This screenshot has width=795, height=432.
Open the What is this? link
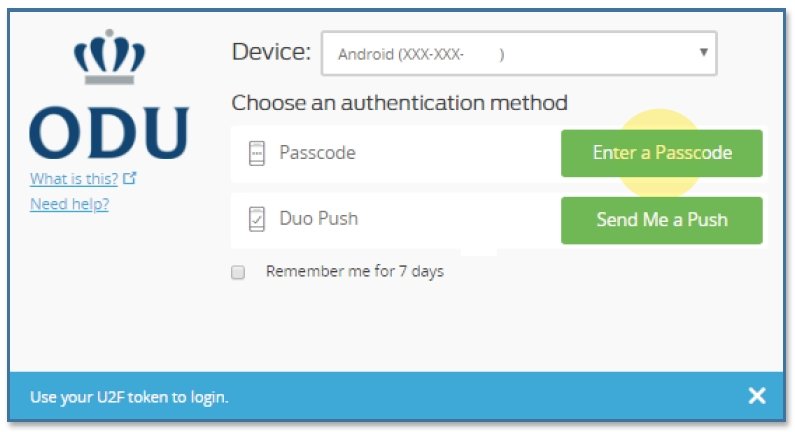coord(74,179)
